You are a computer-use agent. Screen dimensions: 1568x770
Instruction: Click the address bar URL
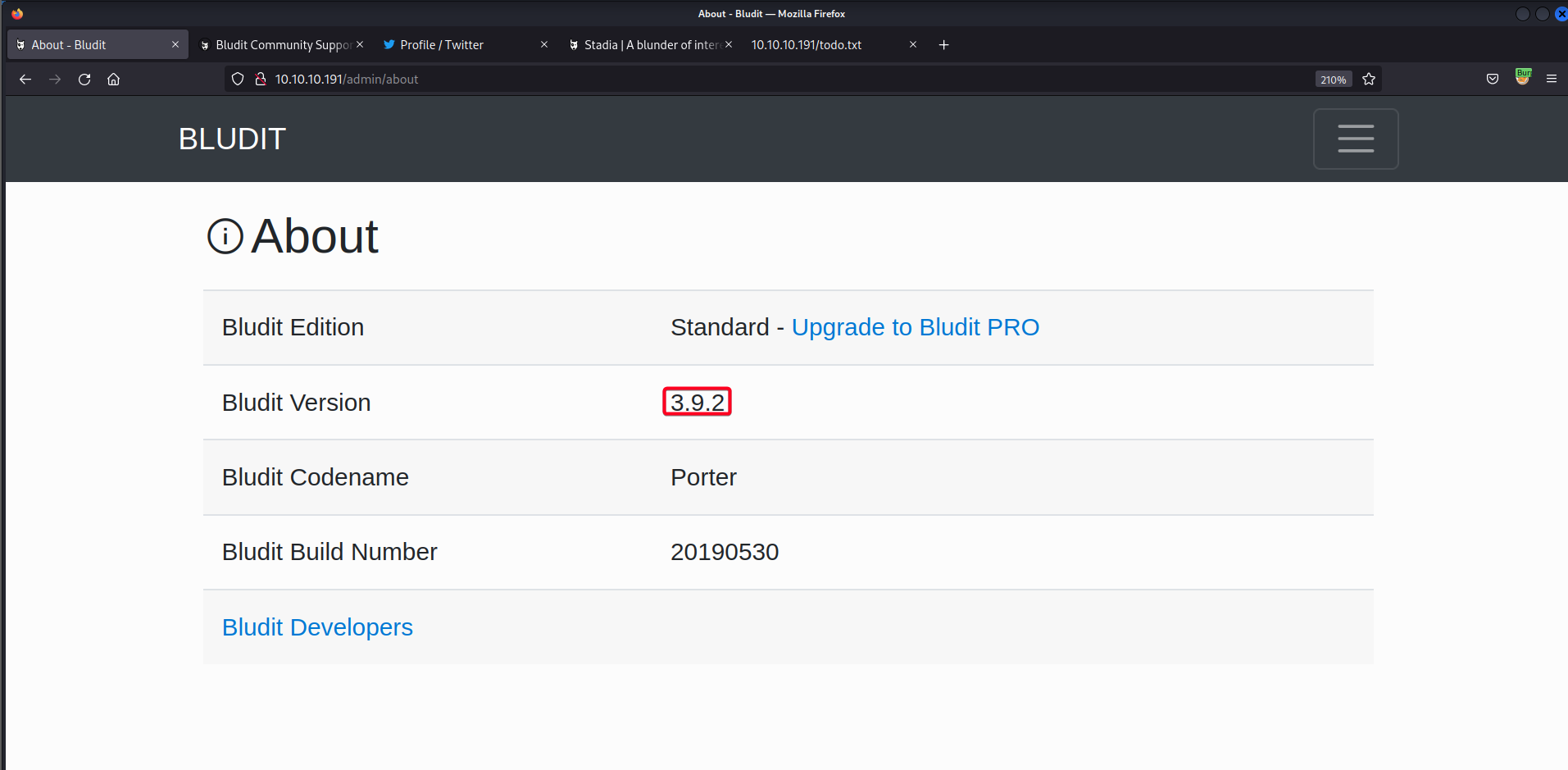coord(347,80)
